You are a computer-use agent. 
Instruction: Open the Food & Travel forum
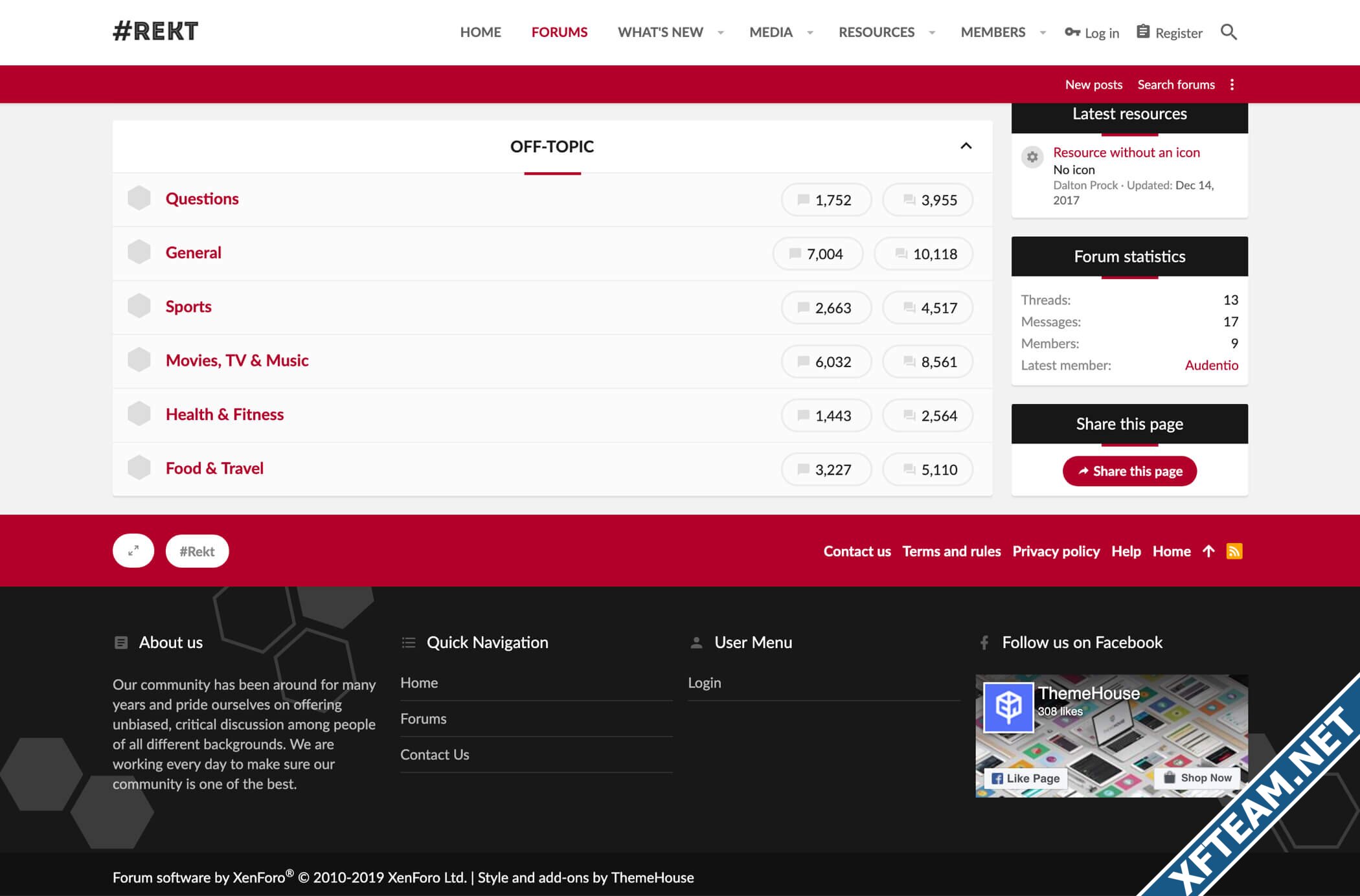[x=214, y=467]
